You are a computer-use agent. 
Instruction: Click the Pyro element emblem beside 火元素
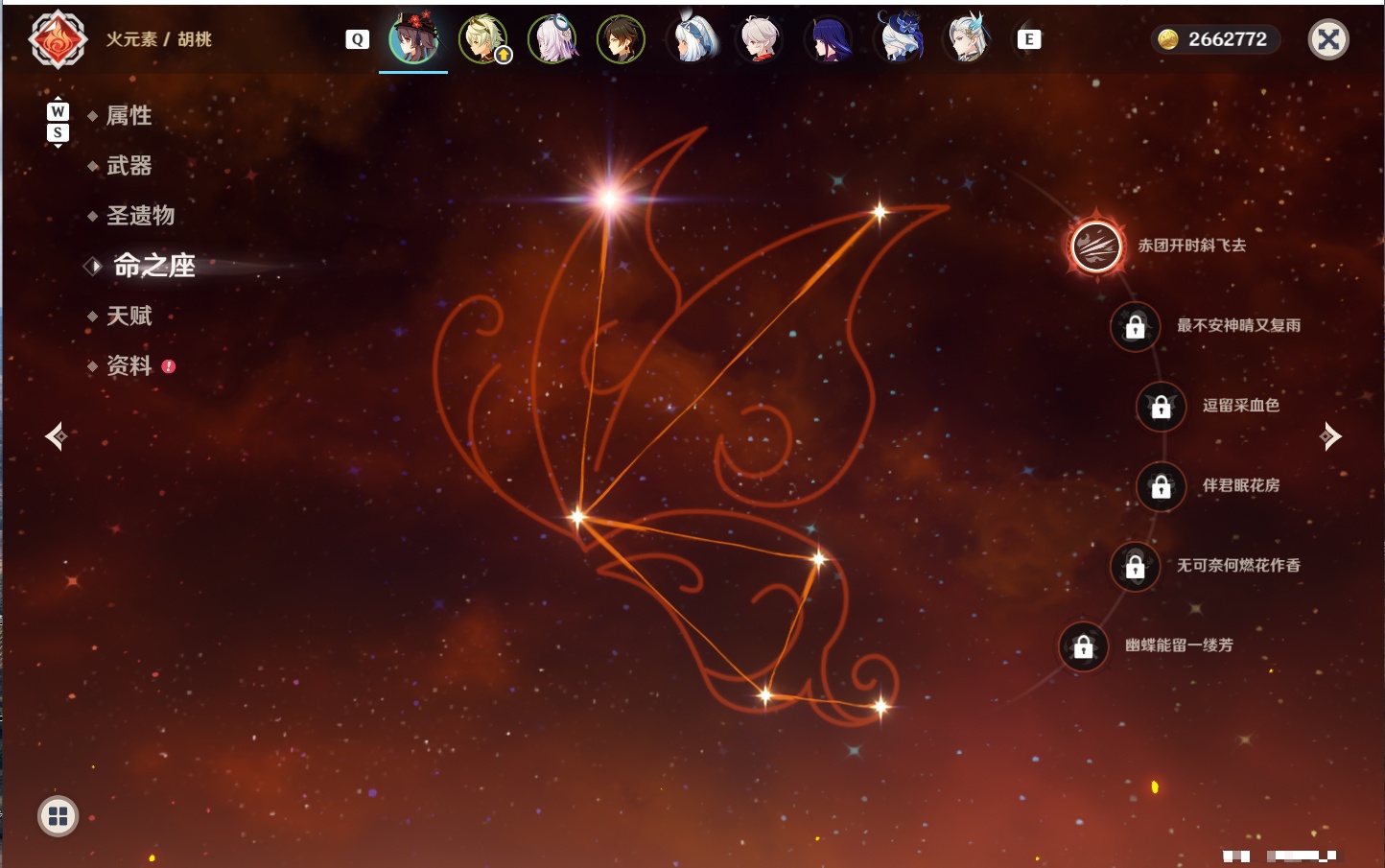click(x=58, y=39)
